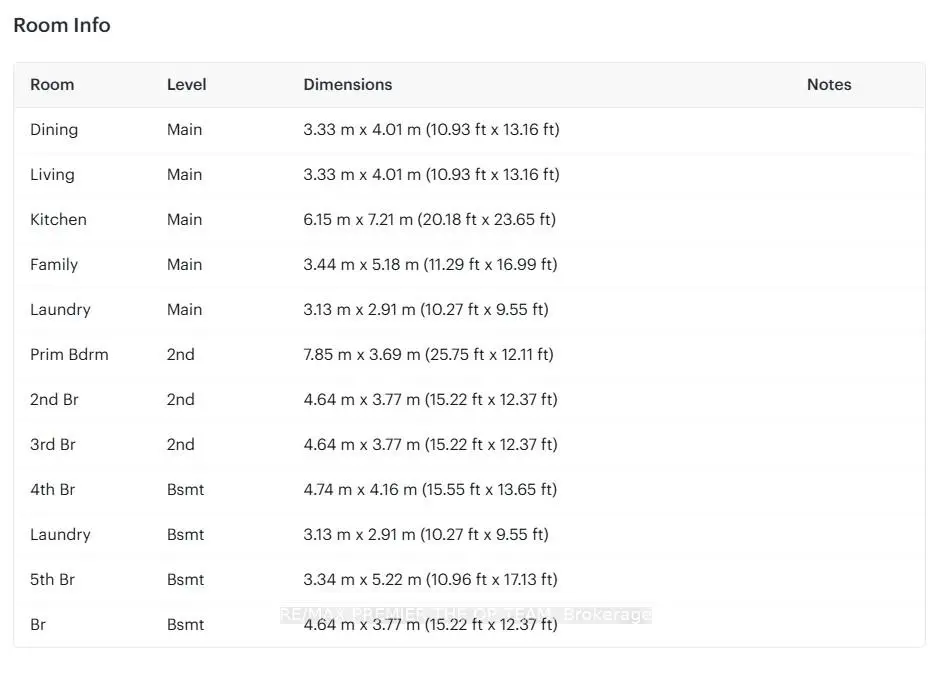This screenshot has width=930, height=674.
Task: Select the Kitchen room name cell
Action: click(58, 220)
